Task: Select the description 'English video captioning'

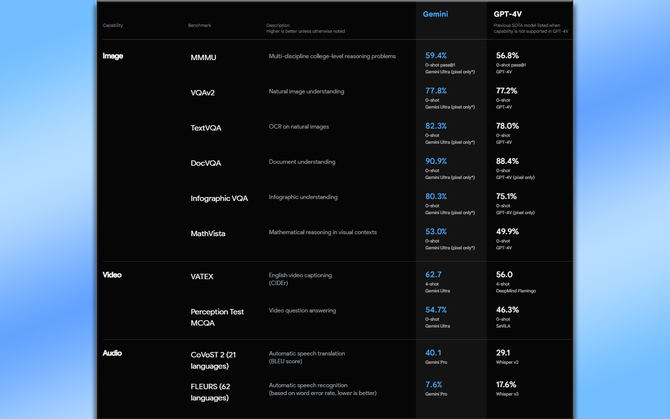Action: click(300, 275)
